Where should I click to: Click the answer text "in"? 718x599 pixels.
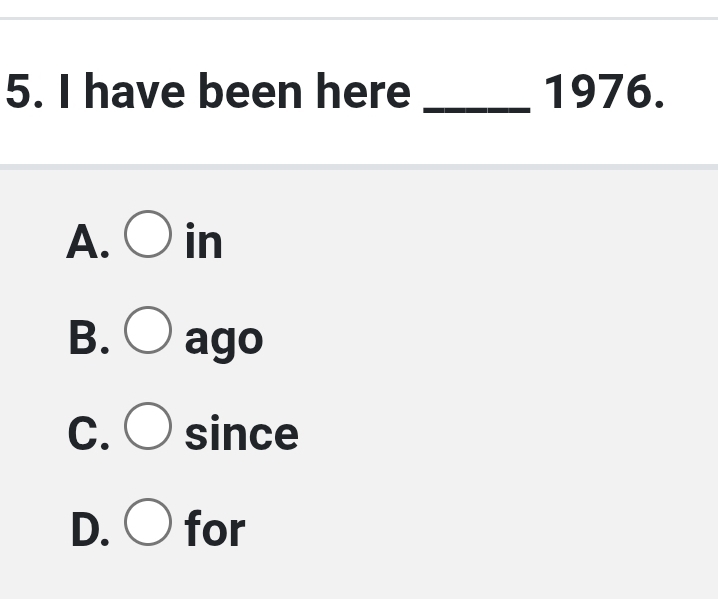[204, 241]
